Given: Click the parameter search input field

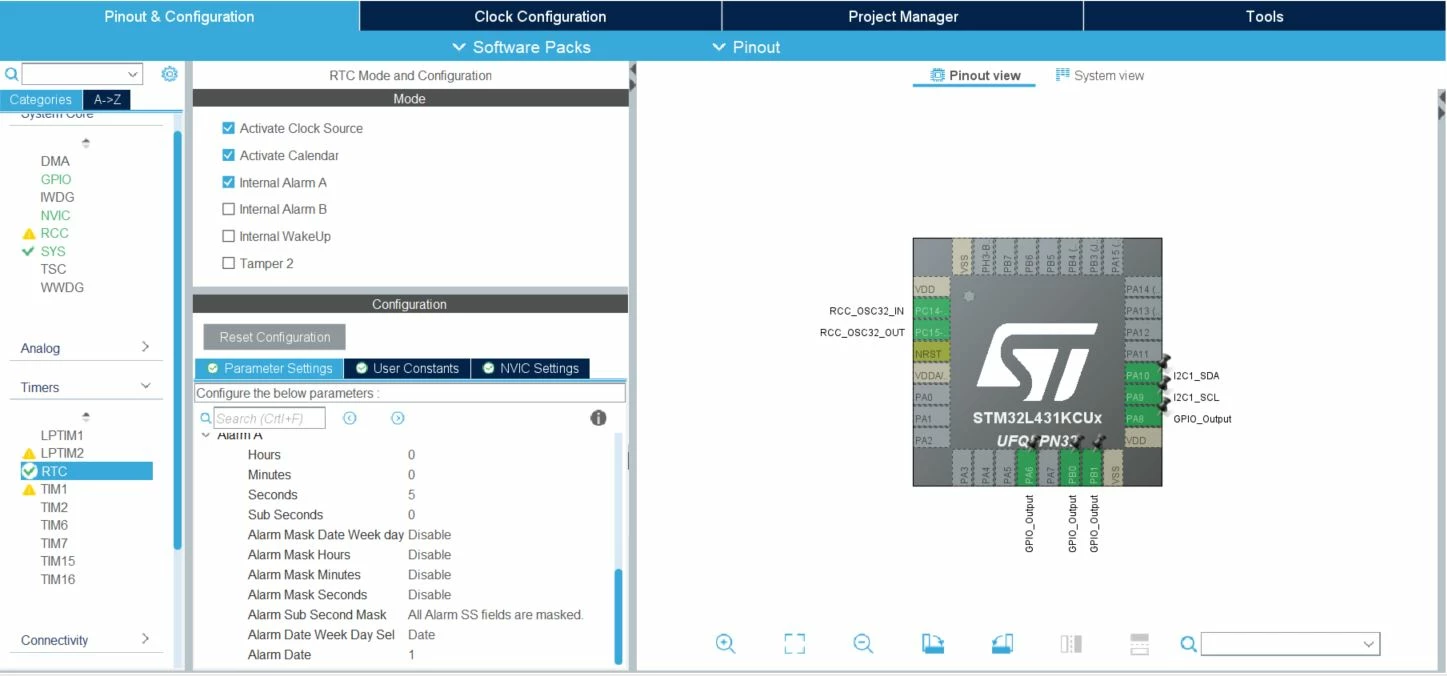Looking at the screenshot, I should [x=270, y=418].
